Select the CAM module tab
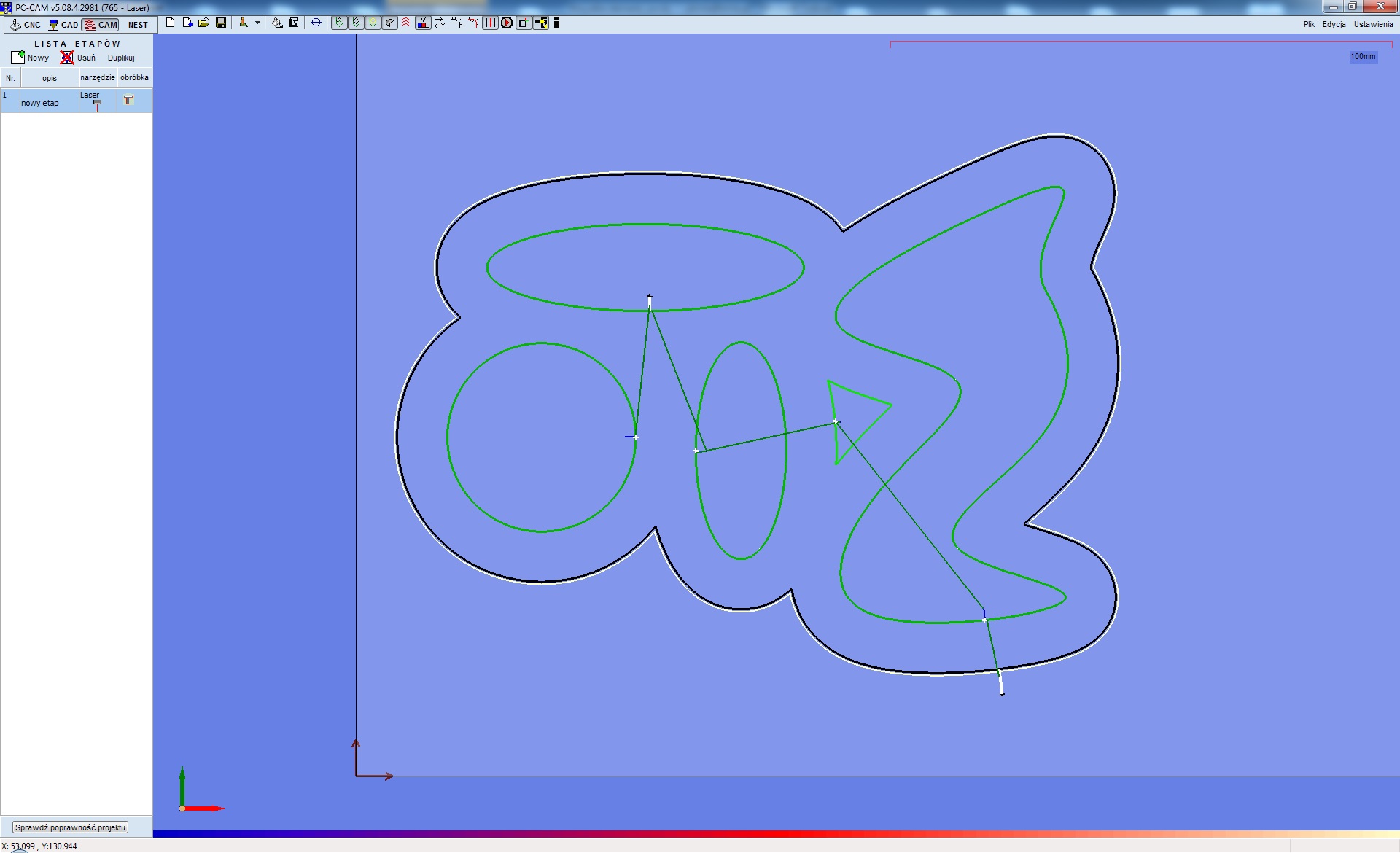 (x=101, y=25)
